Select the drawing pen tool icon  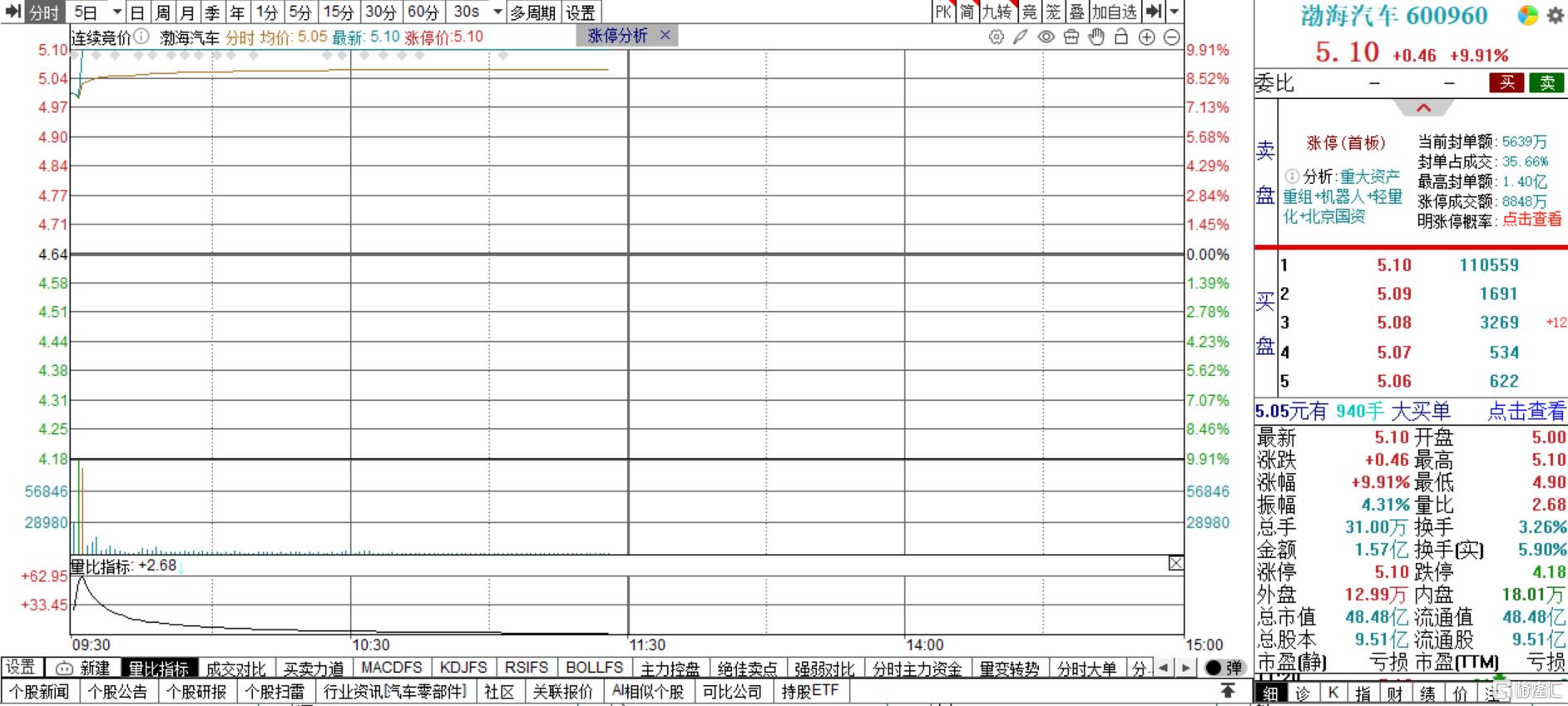(x=1021, y=37)
